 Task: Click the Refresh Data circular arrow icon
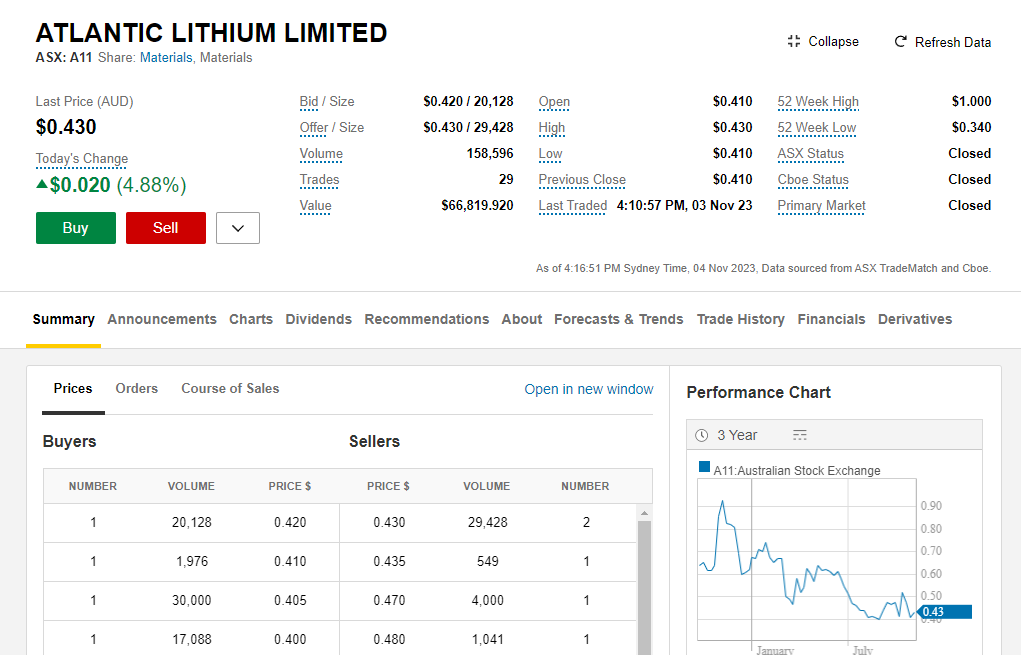901,42
